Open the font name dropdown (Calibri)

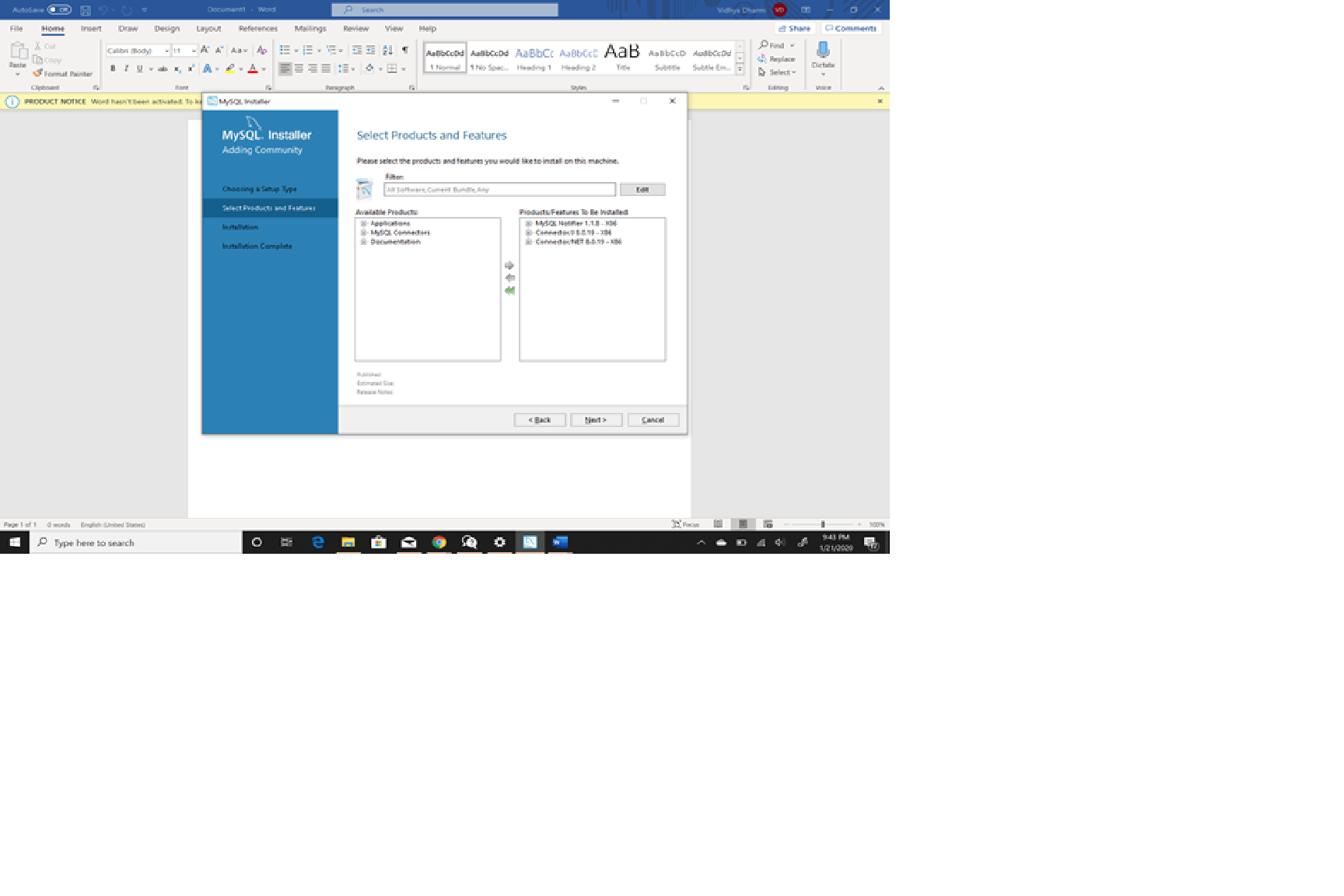point(166,51)
